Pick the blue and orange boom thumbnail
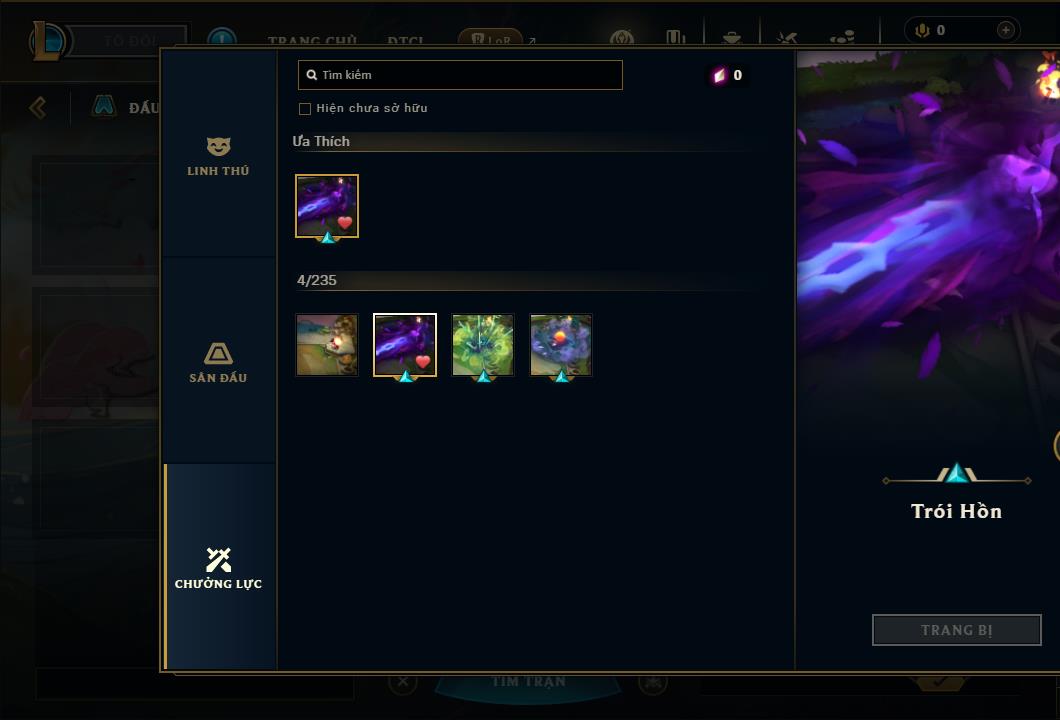1060x720 pixels. (561, 345)
